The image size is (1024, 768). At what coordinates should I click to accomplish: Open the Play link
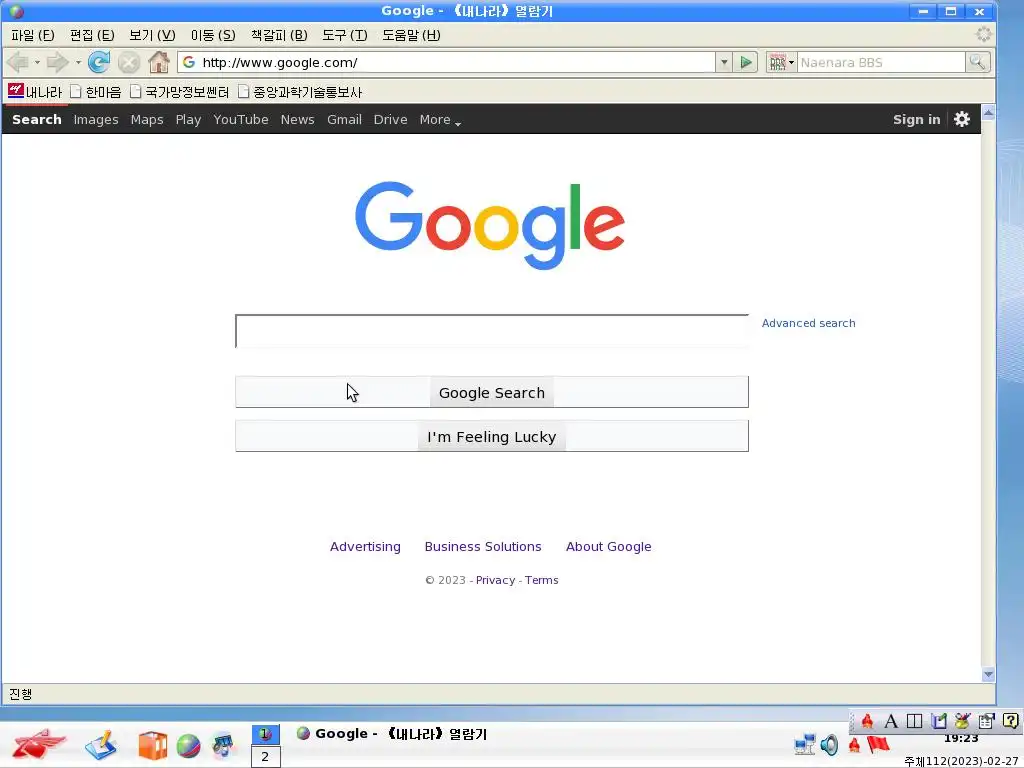tap(188, 120)
